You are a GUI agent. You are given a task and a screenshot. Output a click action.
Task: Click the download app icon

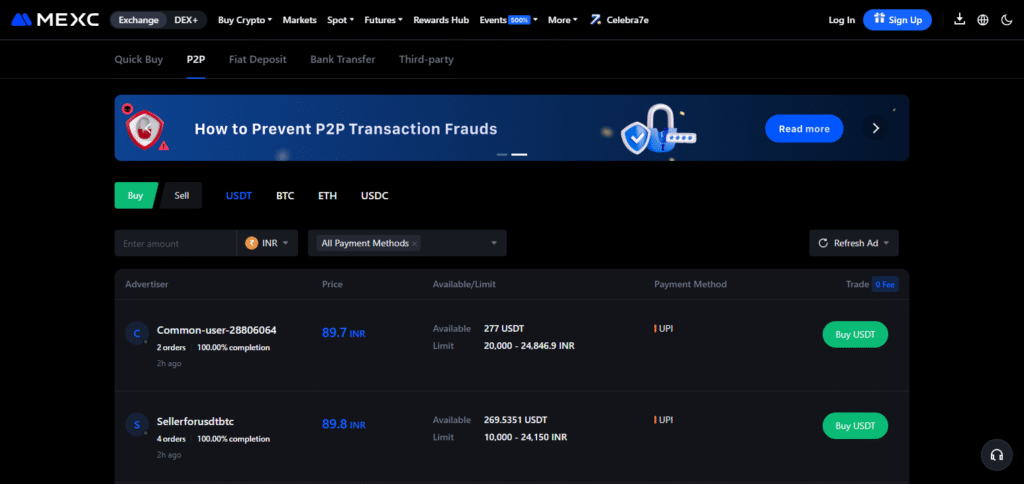click(x=959, y=20)
